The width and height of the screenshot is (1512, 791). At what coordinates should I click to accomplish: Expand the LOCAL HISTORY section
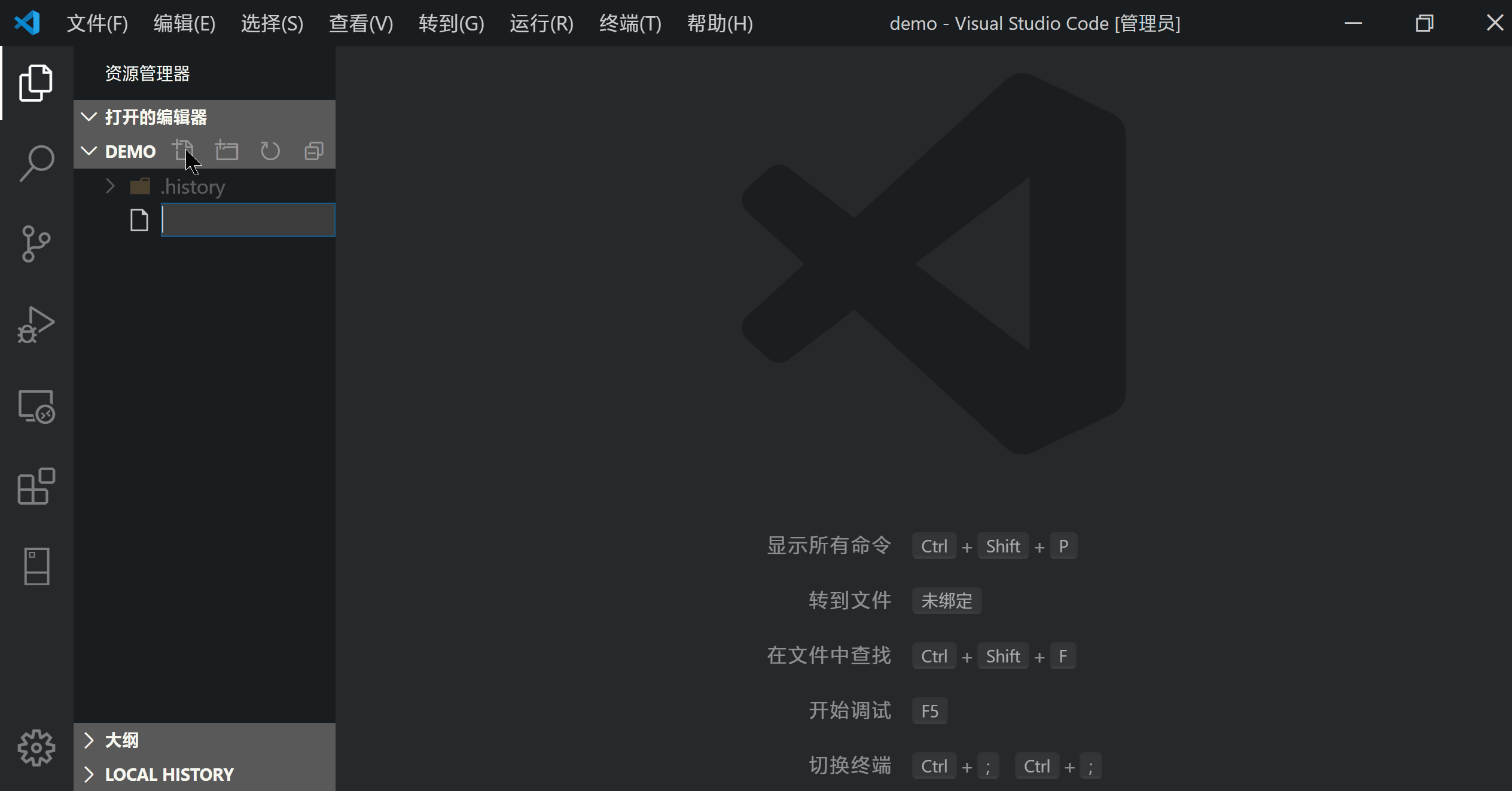(x=89, y=774)
